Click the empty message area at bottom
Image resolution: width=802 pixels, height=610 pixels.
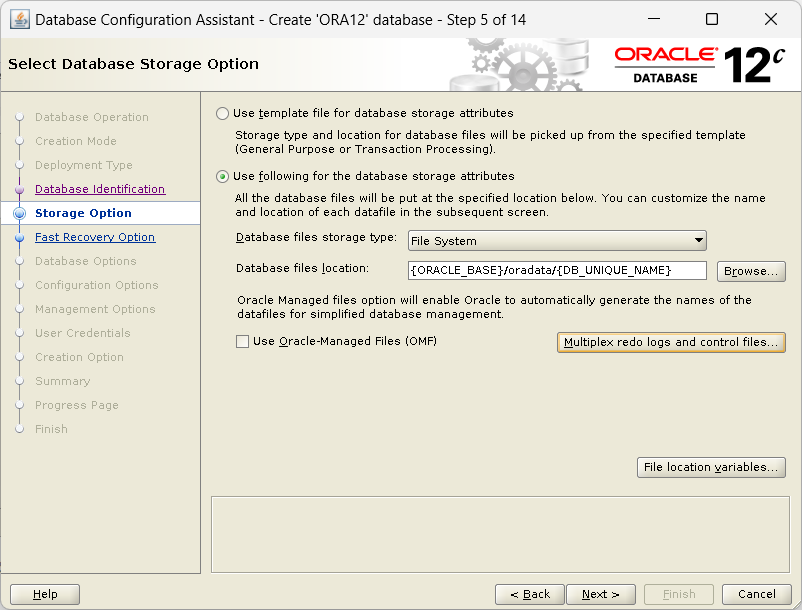[500, 534]
